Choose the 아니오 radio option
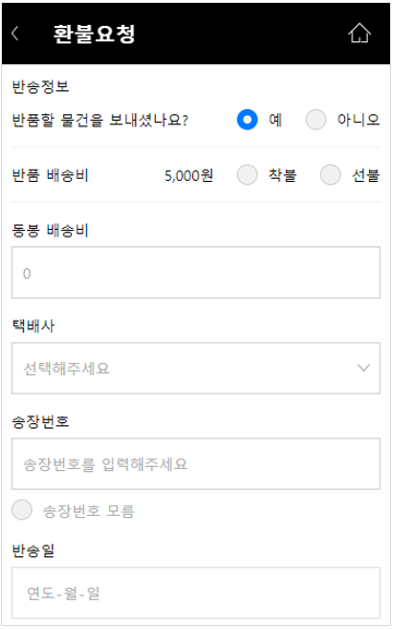 (316, 120)
